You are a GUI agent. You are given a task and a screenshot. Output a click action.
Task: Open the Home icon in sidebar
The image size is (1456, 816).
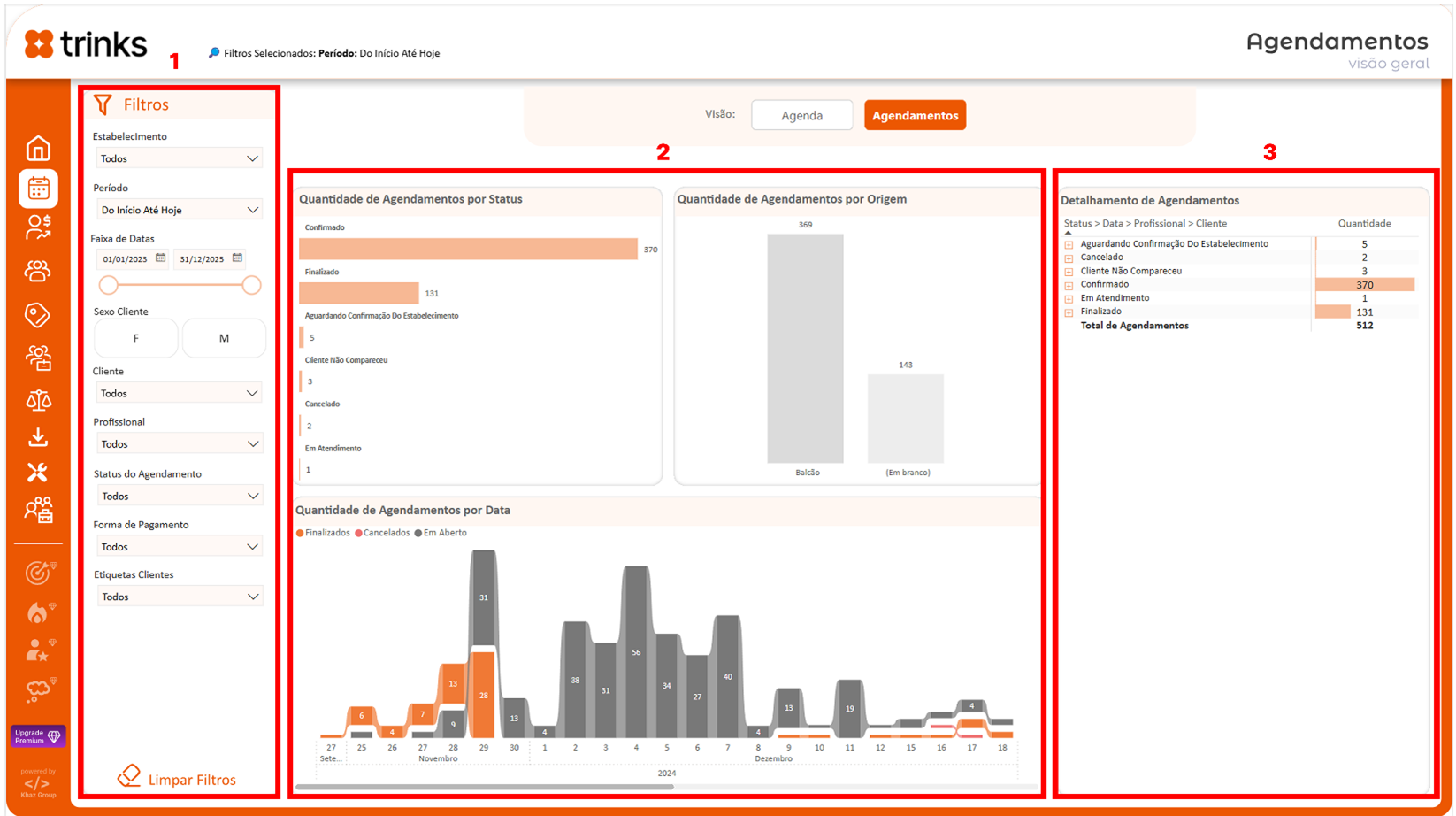click(x=38, y=148)
